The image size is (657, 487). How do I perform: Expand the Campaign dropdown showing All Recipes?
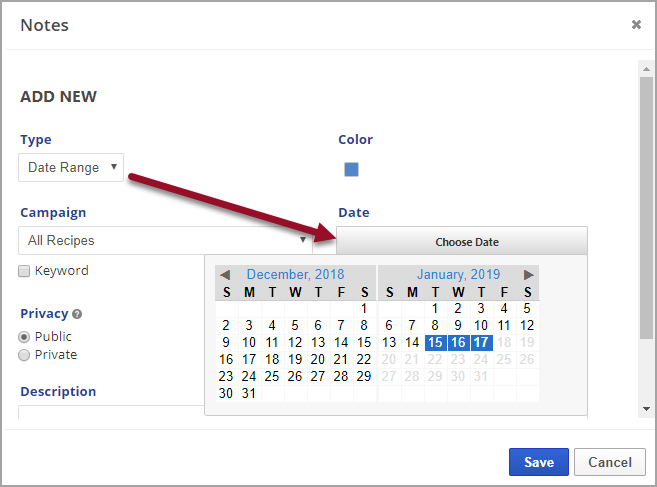coord(166,241)
